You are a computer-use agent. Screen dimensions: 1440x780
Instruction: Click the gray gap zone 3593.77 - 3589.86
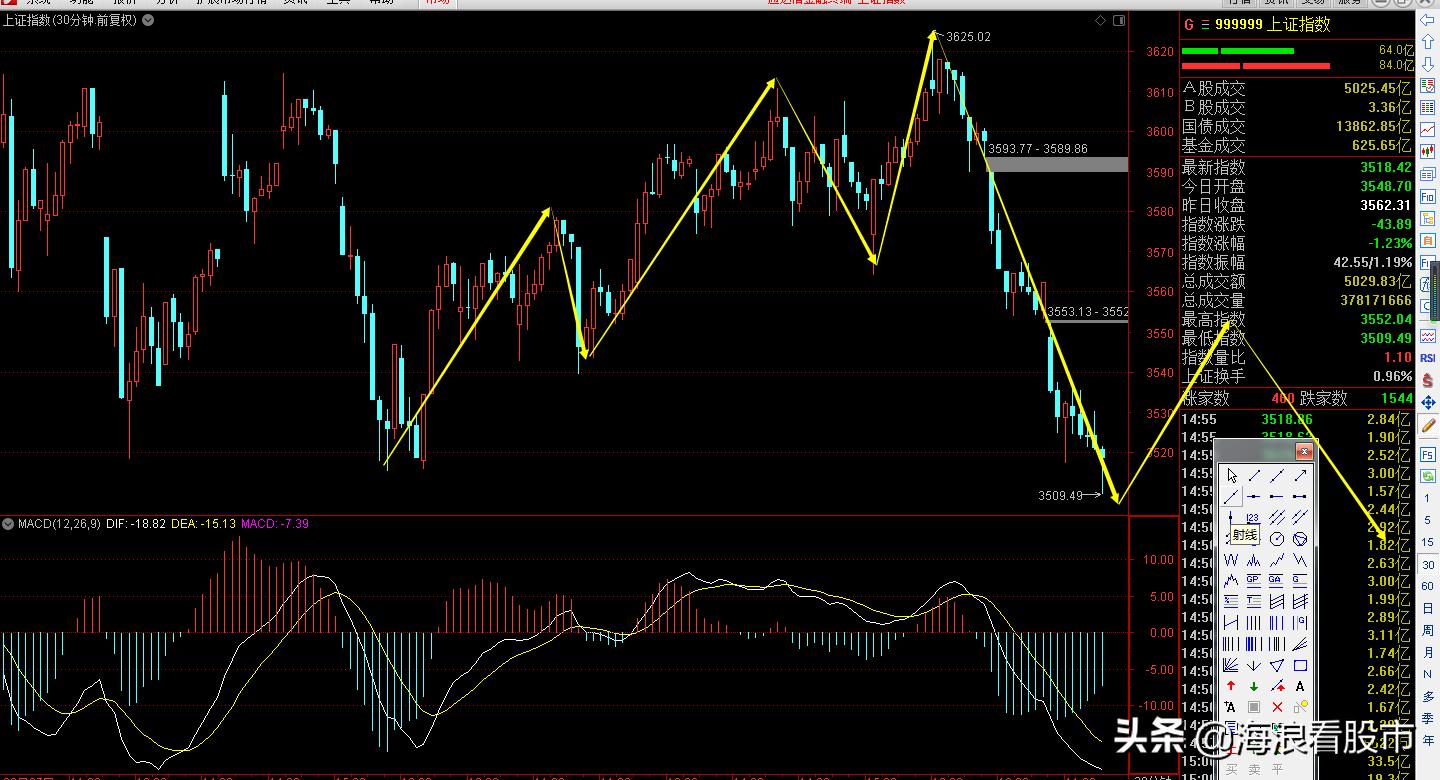pyautogui.click(x=1057, y=164)
